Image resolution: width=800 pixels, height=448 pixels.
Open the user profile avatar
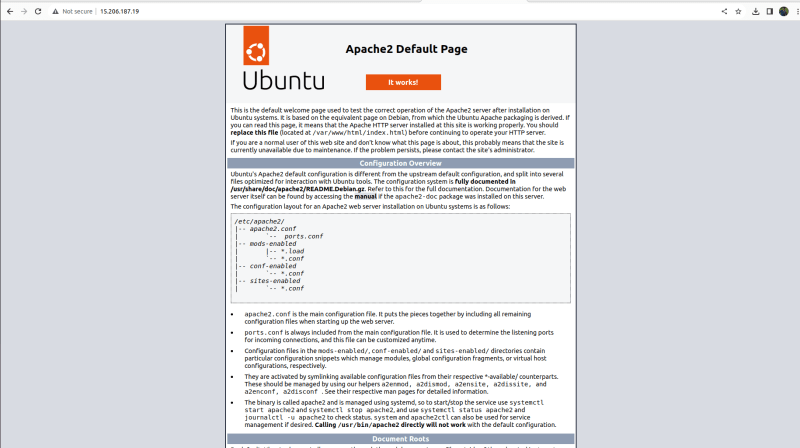[x=784, y=11]
